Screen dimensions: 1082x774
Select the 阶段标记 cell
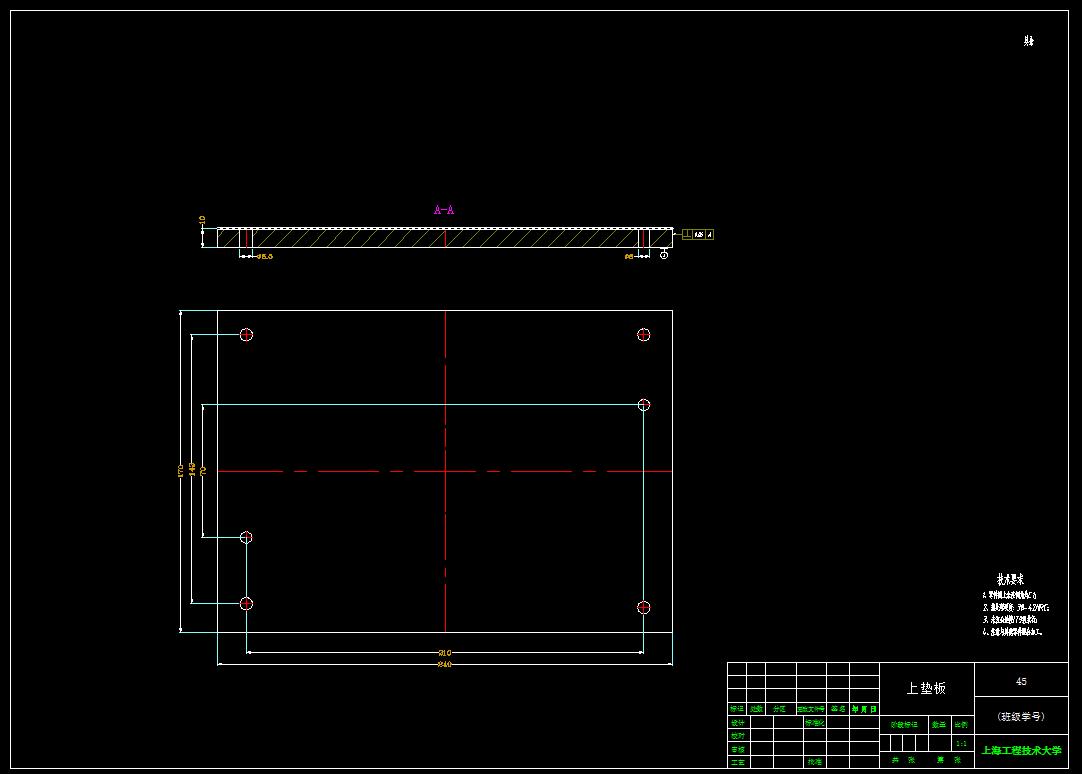pyautogui.click(x=904, y=724)
